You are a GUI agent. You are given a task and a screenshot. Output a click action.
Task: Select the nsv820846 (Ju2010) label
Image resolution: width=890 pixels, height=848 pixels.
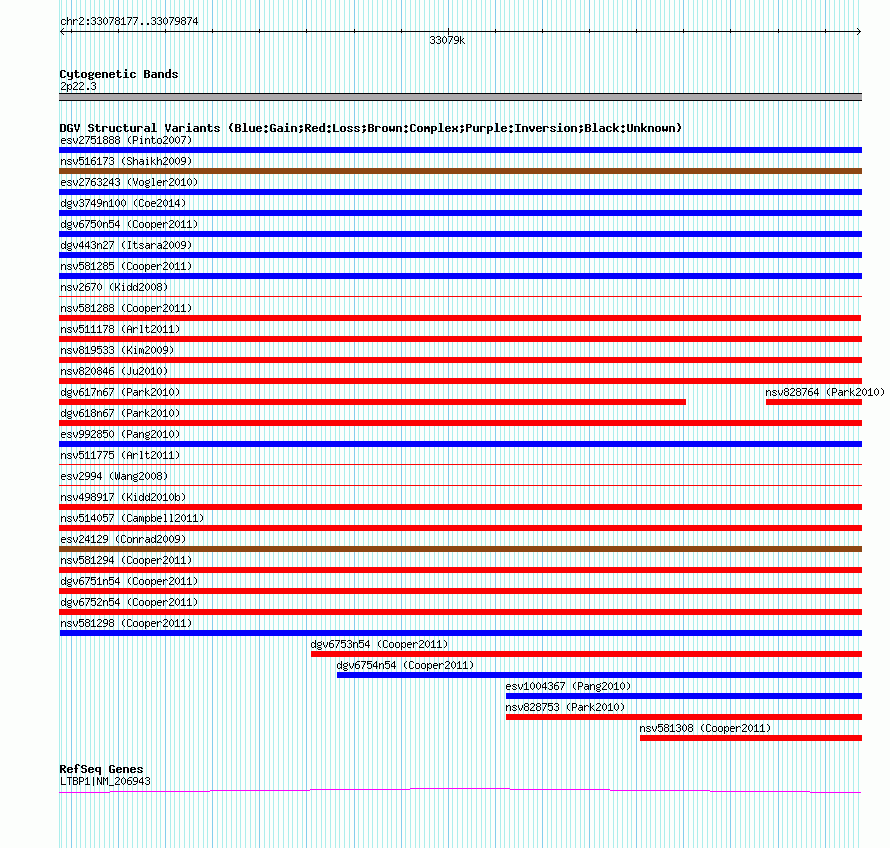point(114,371)
